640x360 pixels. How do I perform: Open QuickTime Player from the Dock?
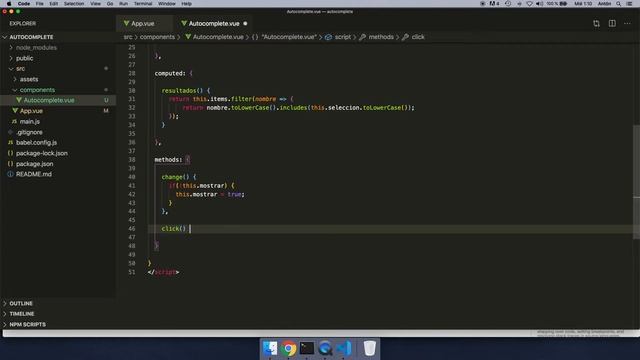(325, 349)
